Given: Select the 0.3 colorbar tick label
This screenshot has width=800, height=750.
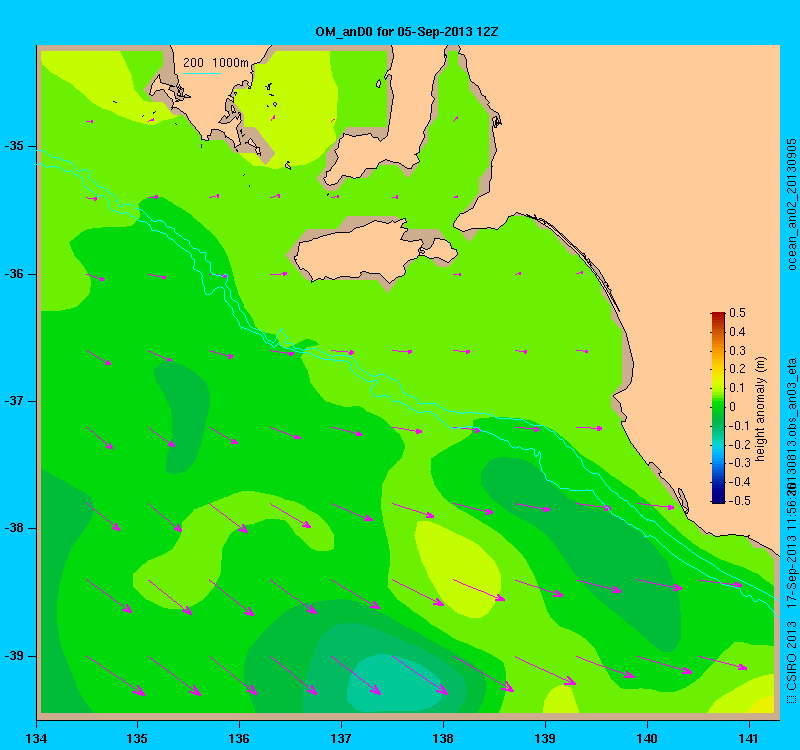Looking at the screenshot, I should [x=737, y=351].
